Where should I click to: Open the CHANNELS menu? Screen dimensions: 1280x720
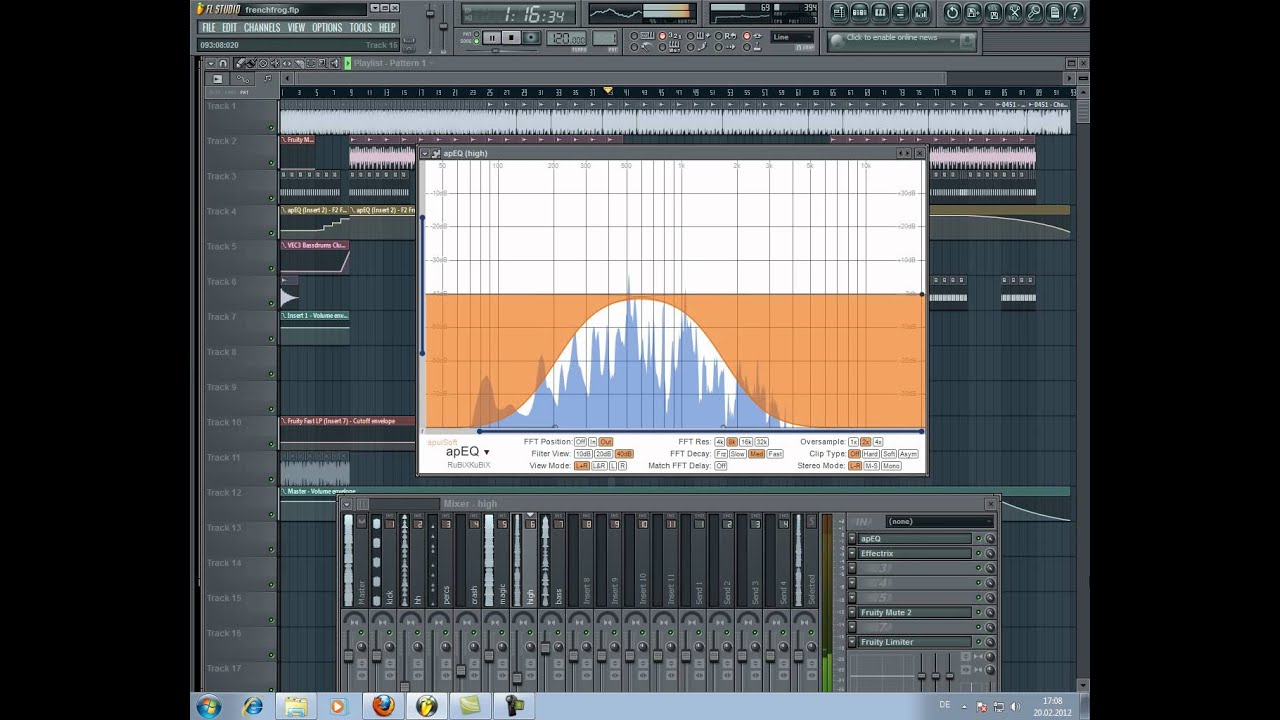pos(262,28)
